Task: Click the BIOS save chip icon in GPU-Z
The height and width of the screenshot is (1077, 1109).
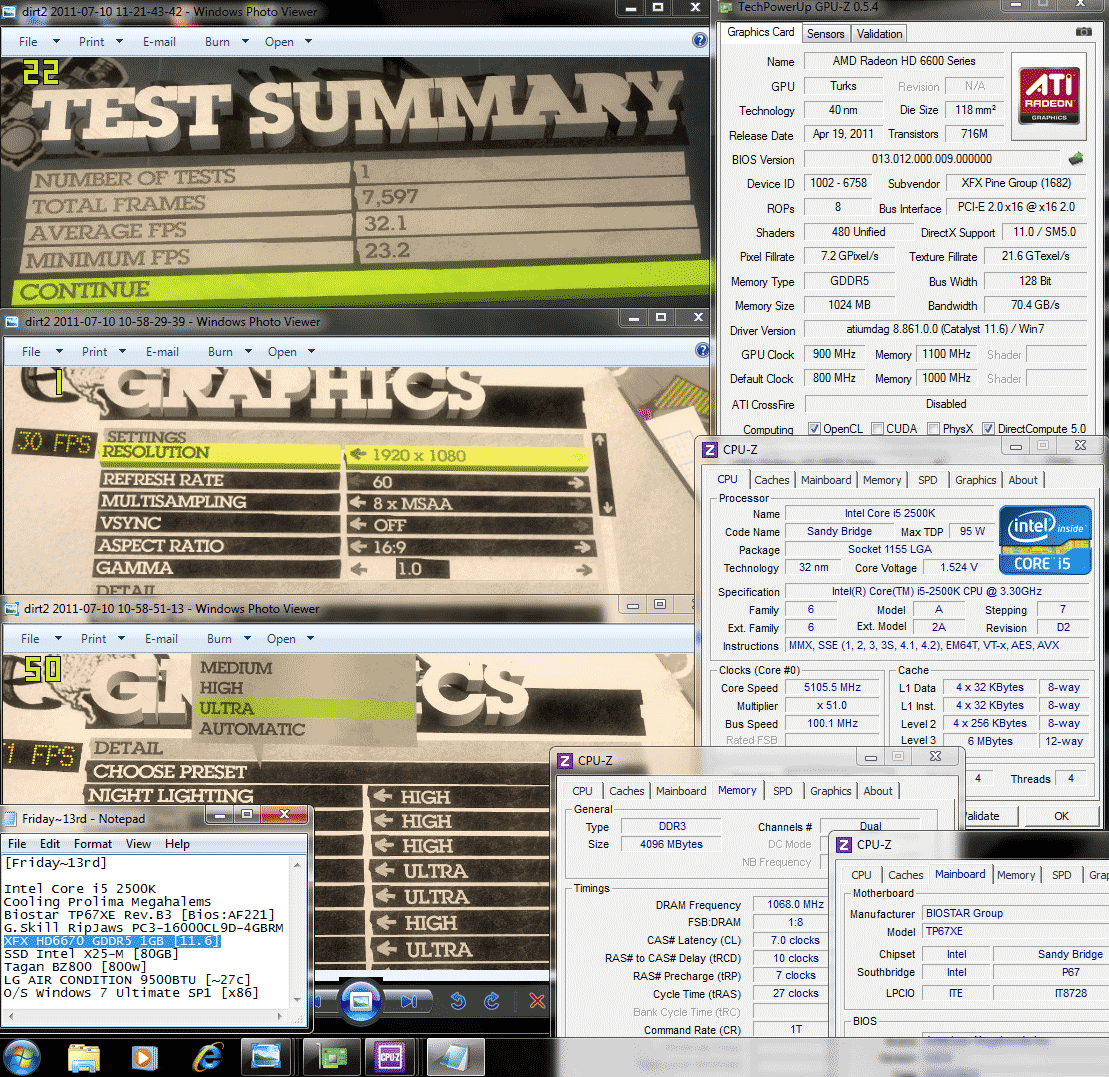Action: 1076,158
